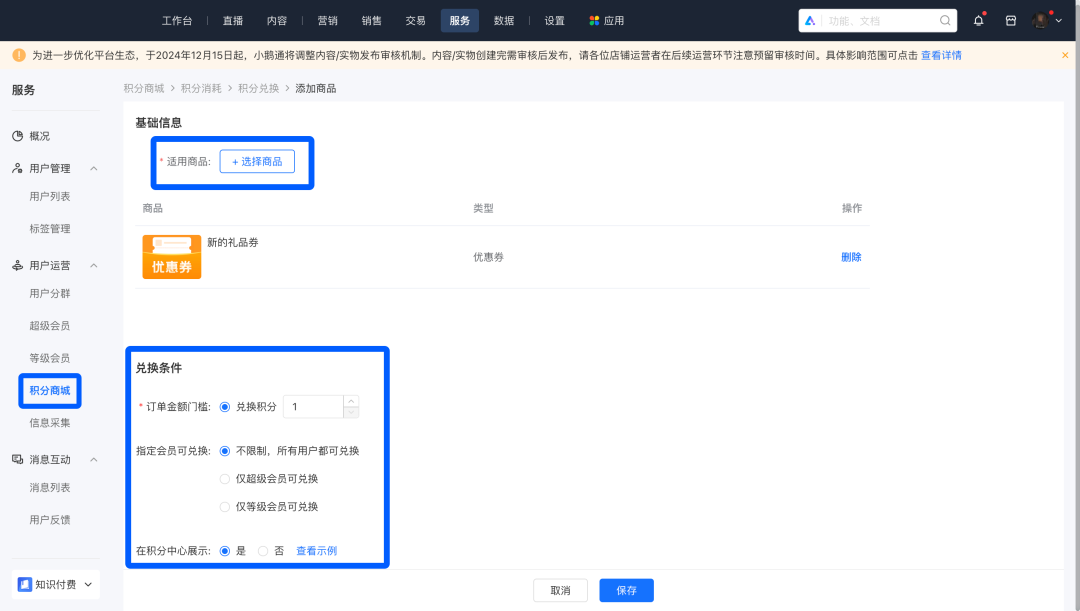1080x611 pixels.
Task: Select 仅等级会员可兑换 radio option
Action: [x=225, y=507]
